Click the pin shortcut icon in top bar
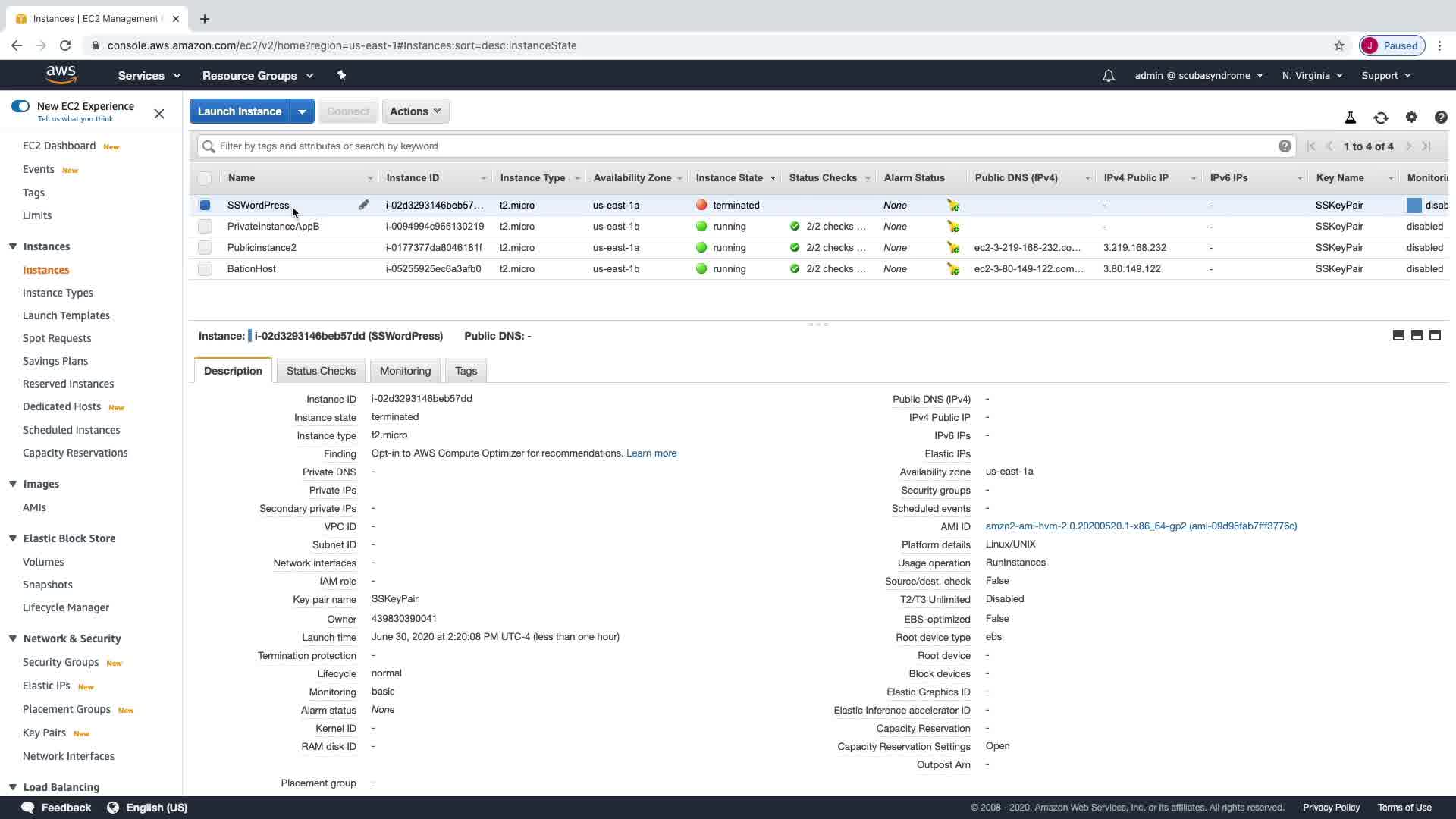 tap(341, 75)
